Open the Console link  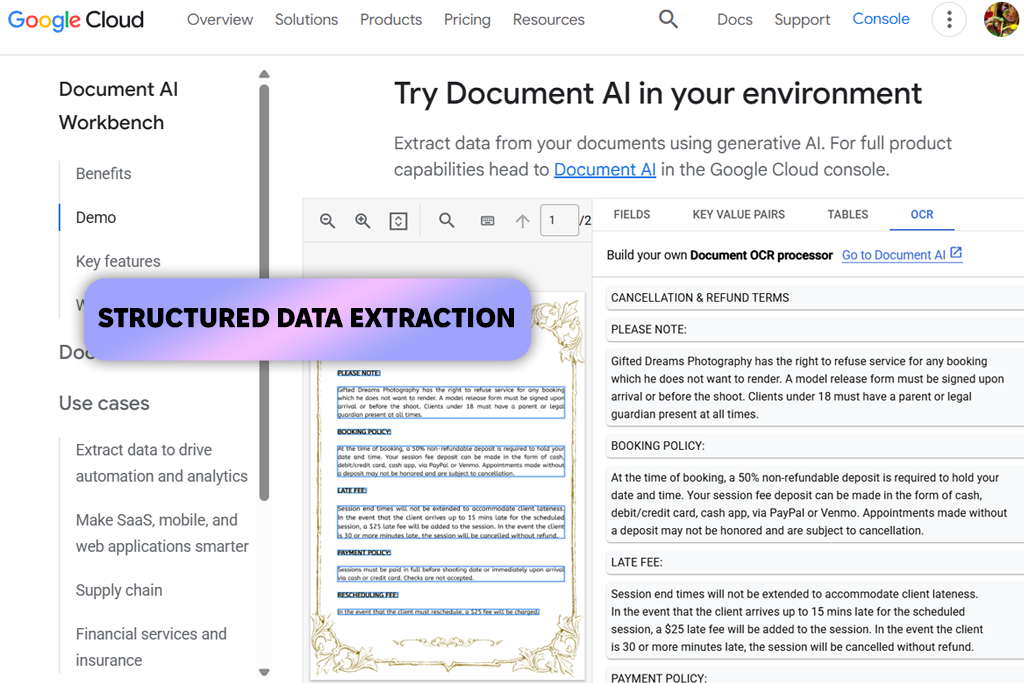[881, 19]
